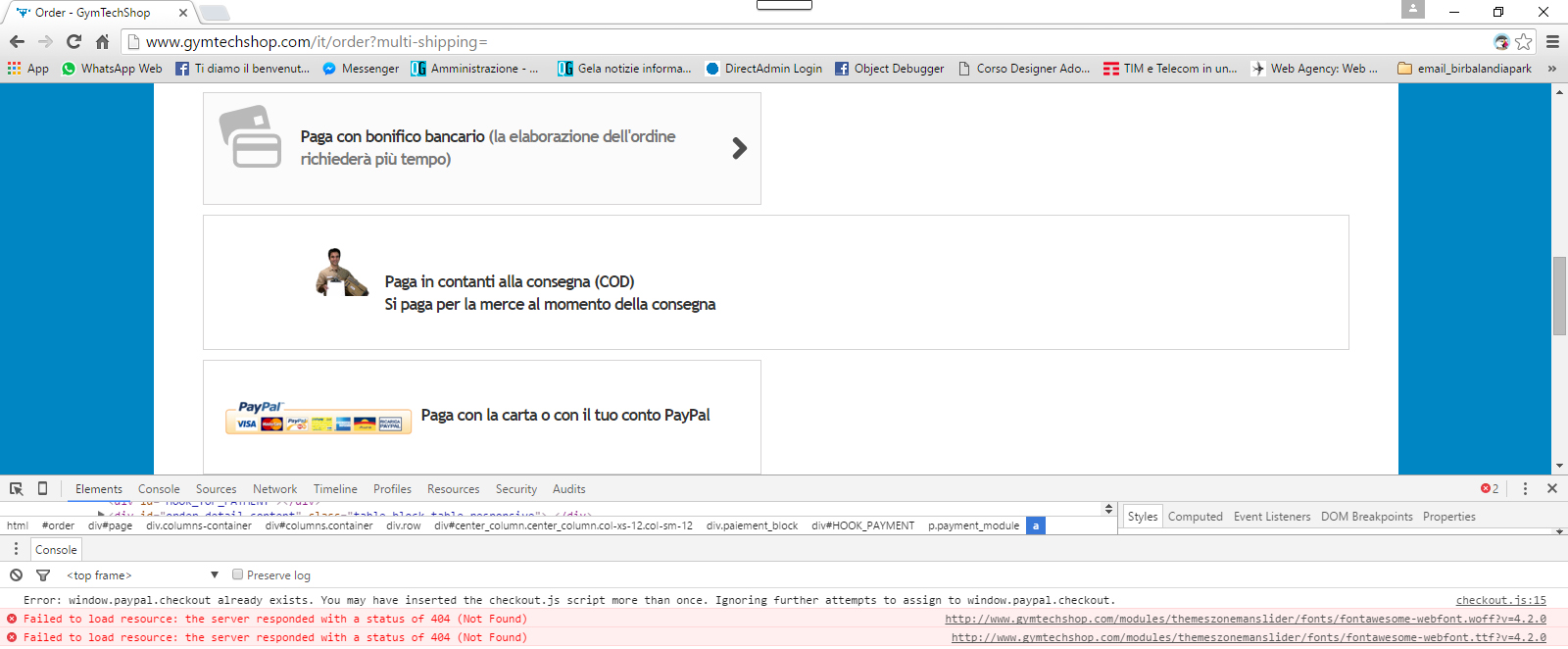Image resolution: width=1568 pixels, height=649 pixels.
Task: Open the Chrome user profile button
Action: coord(1412,10)
